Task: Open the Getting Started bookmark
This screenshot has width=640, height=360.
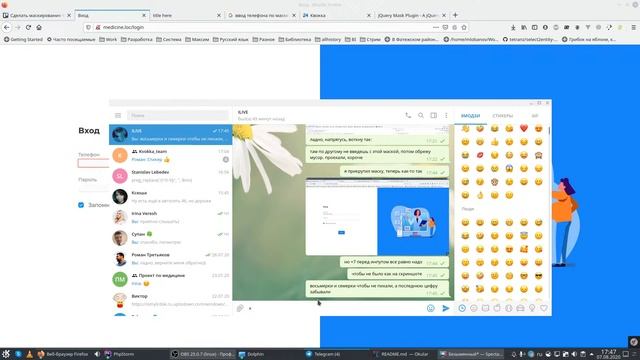Action: click(23, 40)
